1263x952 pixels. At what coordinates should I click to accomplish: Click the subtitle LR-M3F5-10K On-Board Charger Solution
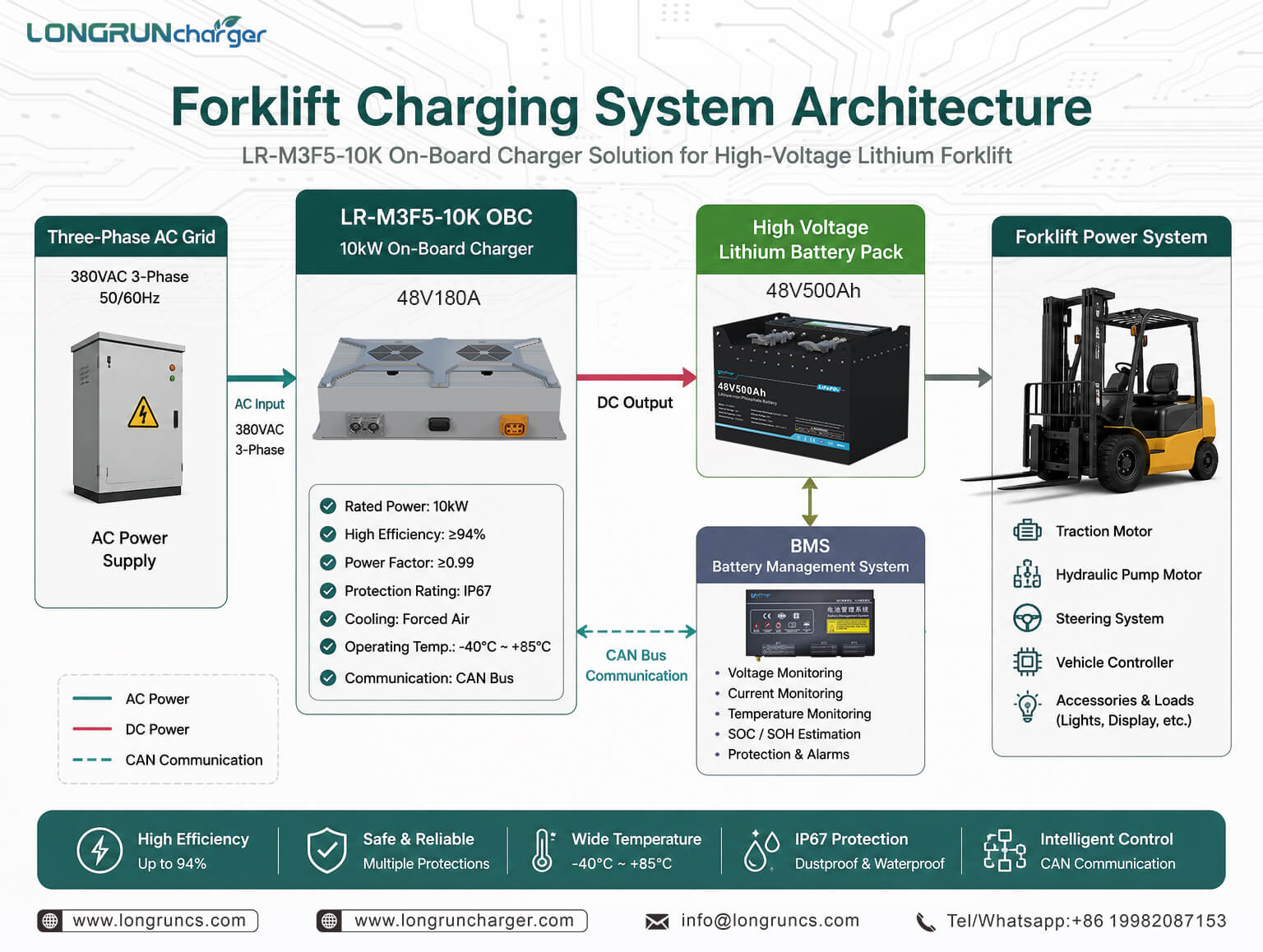(627, 155)
